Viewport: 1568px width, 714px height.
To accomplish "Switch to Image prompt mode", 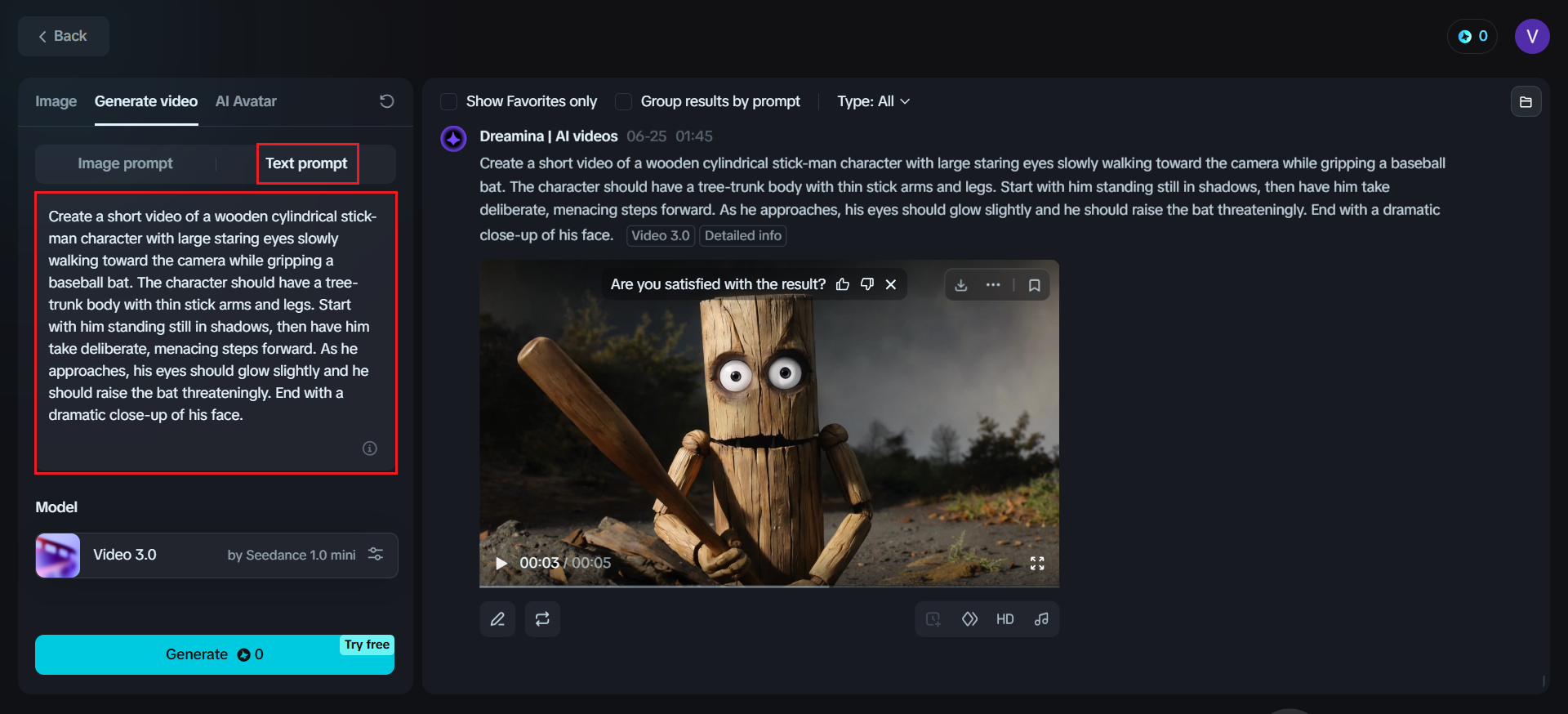I will [x=125, y=163].
